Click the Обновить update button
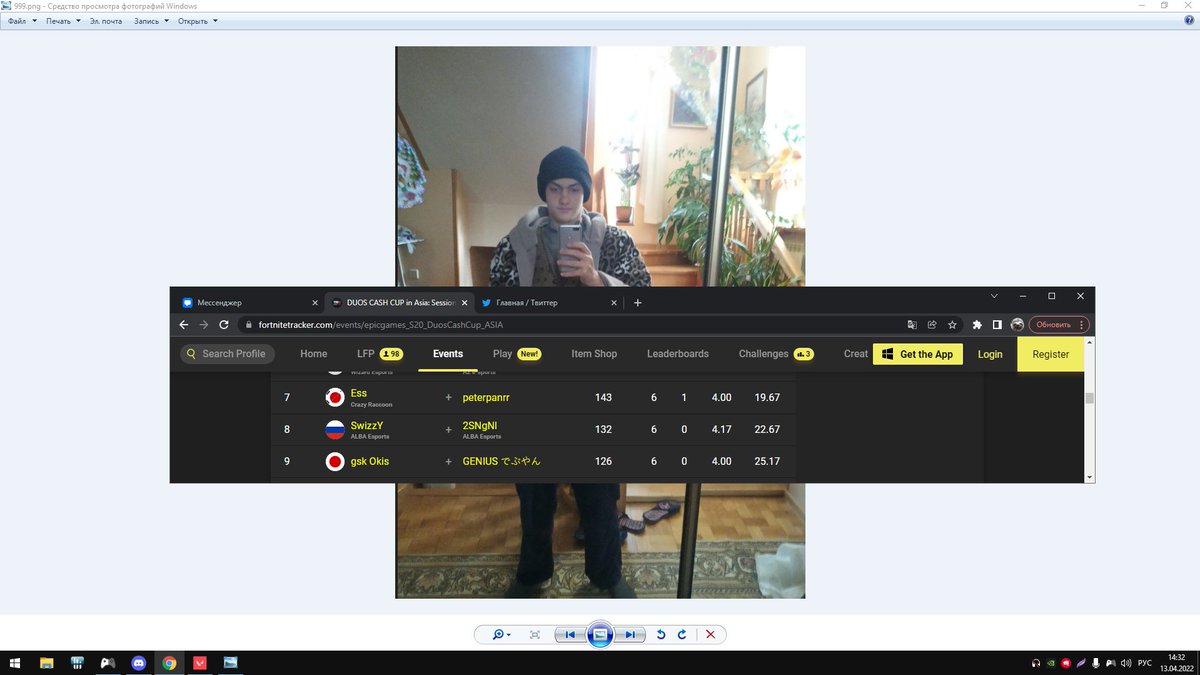1200x675 pixels. (x=1059, y=325)
